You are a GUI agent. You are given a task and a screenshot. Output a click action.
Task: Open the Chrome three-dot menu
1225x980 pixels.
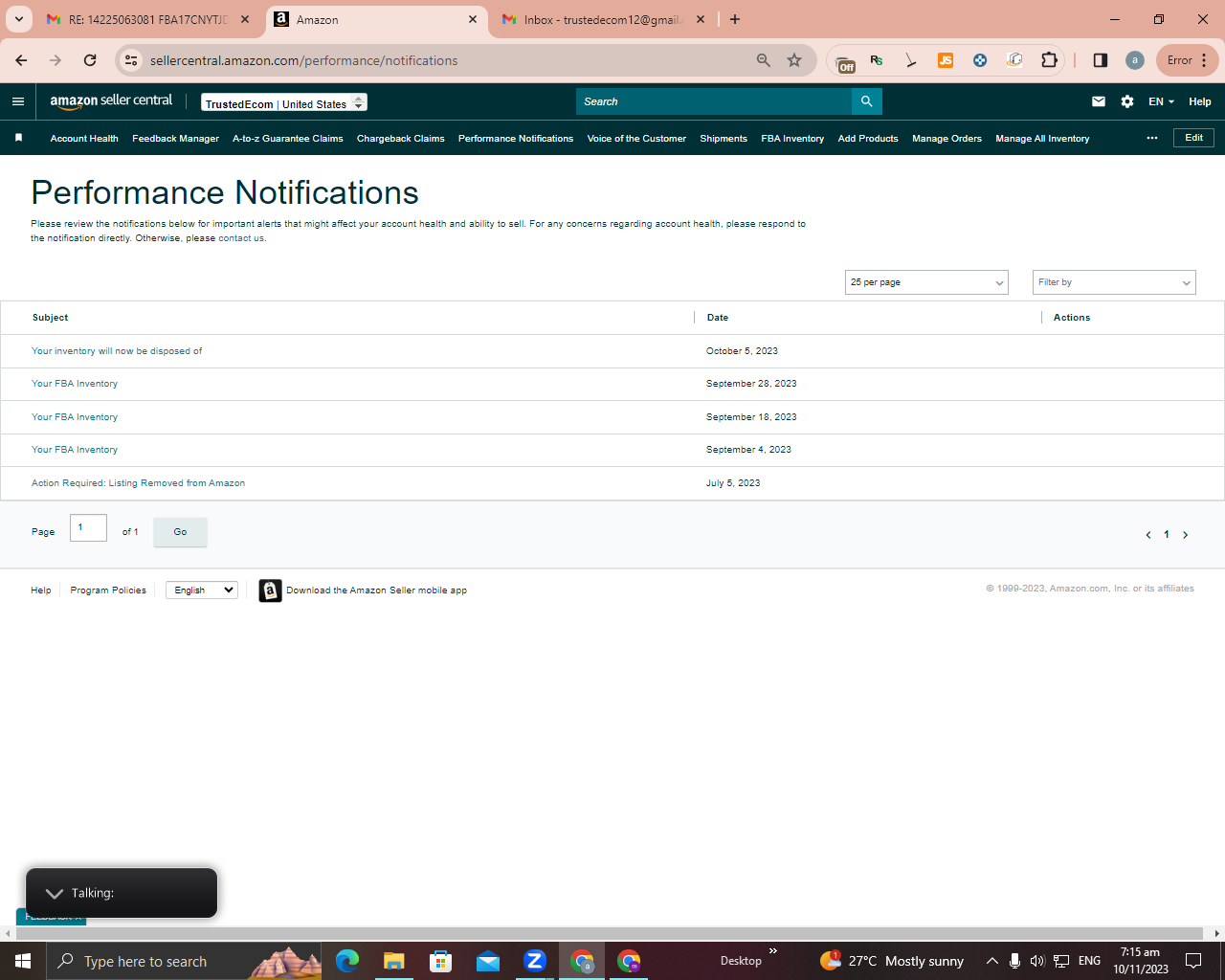(x=1204, y=60)
